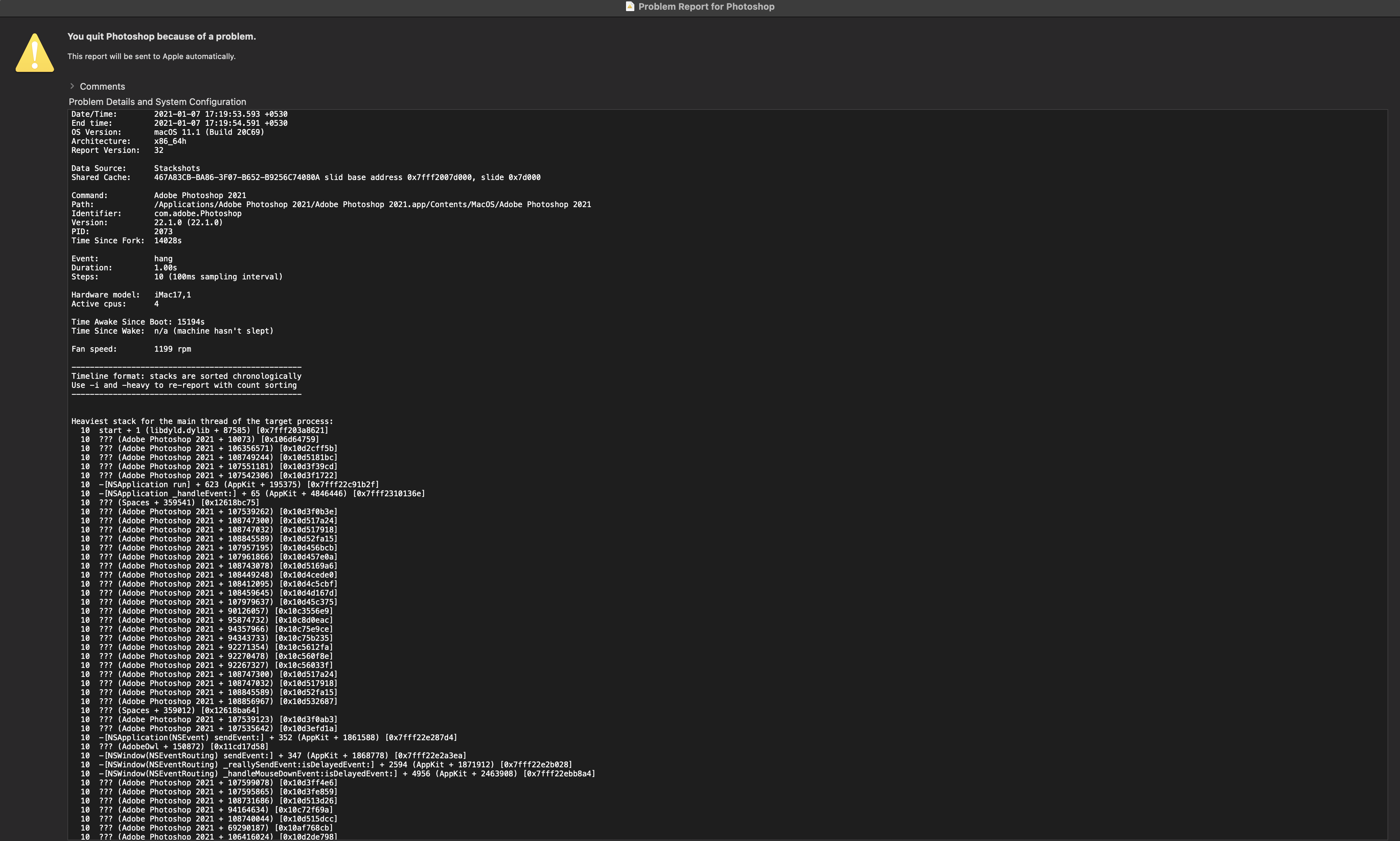Click the '_handleMouseDownEvent:isDelayedEvent:' stack line
This screenshot has width=1400, height=841.
tap(338, 774)
